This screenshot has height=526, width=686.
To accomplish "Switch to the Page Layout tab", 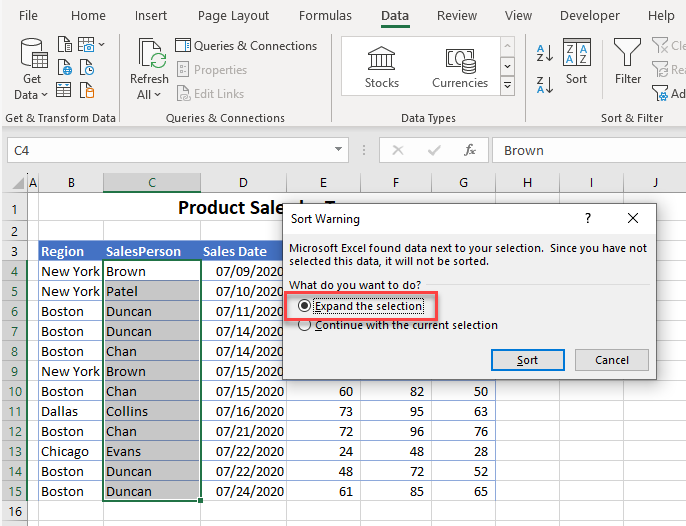I will tap(233, 16).
